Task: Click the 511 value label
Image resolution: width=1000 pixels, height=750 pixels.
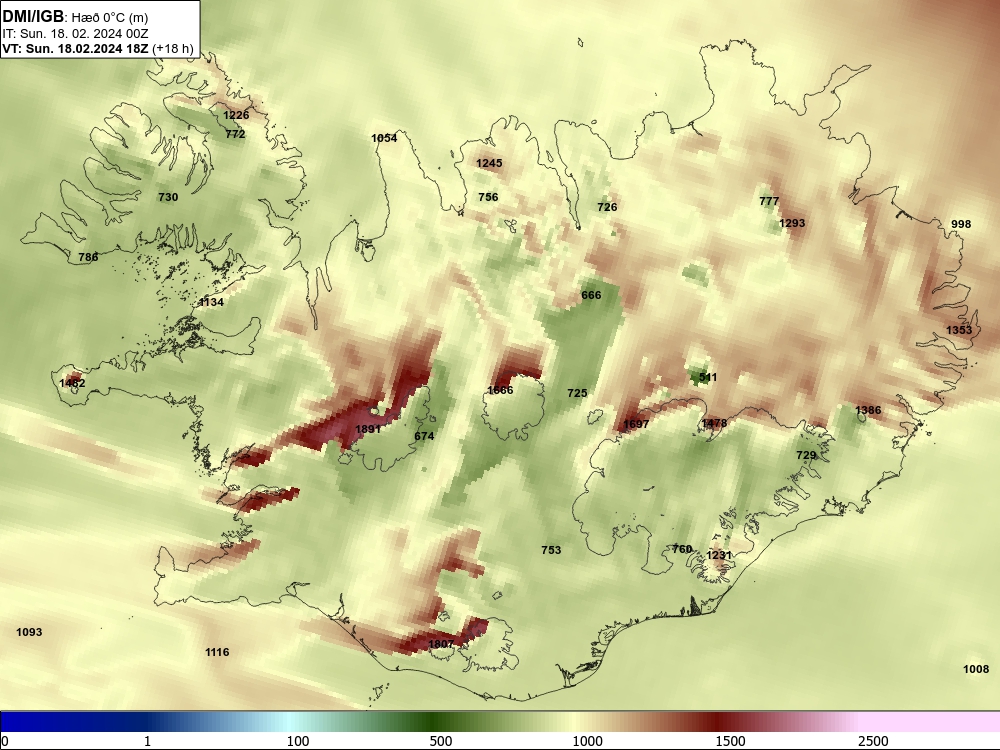Action: pyautogui.click(x=708, y=378)
